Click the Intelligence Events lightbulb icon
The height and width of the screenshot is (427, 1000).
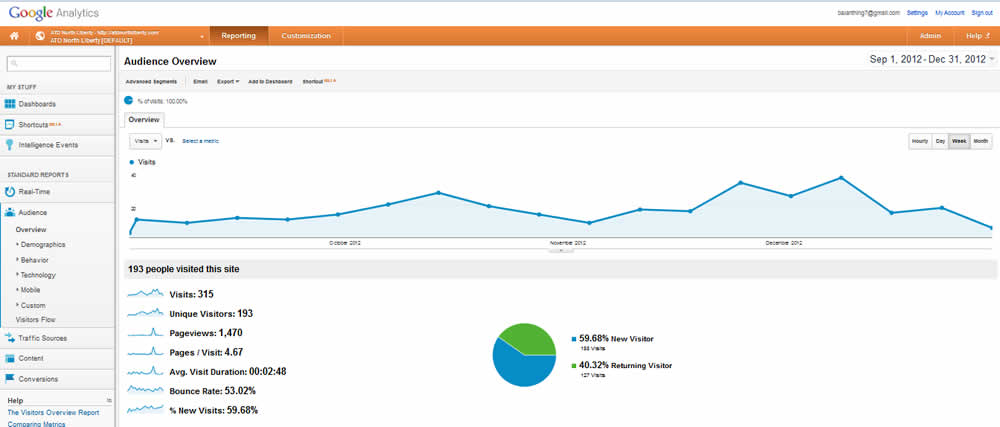click(x=10, y=145)
